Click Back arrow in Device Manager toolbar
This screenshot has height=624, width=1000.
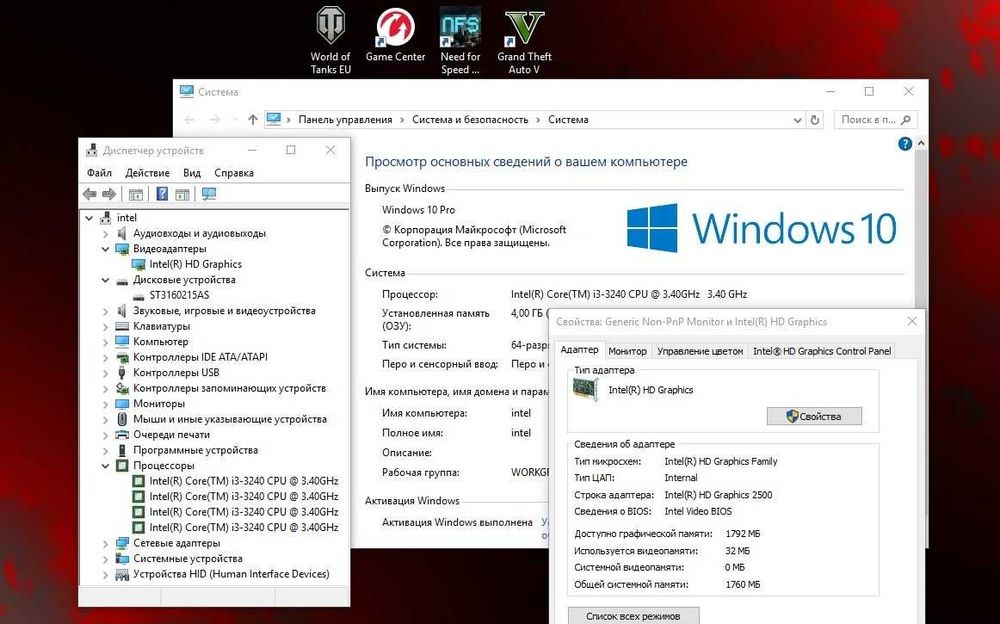[90, 194]
